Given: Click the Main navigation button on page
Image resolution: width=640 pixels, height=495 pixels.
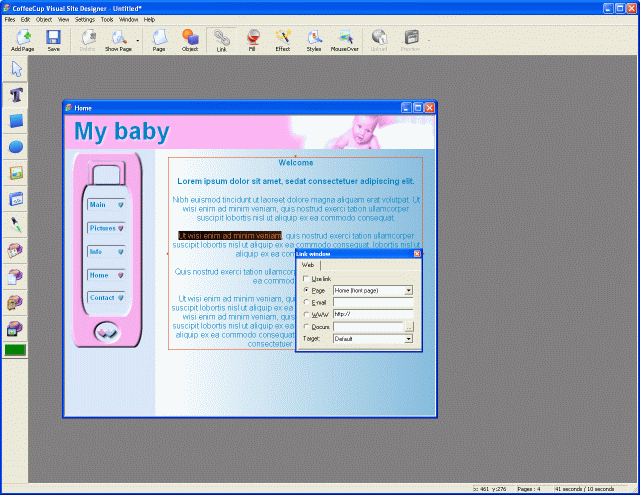Looking at the screenshot, I should pyautogui.click(x=106, y=204).
